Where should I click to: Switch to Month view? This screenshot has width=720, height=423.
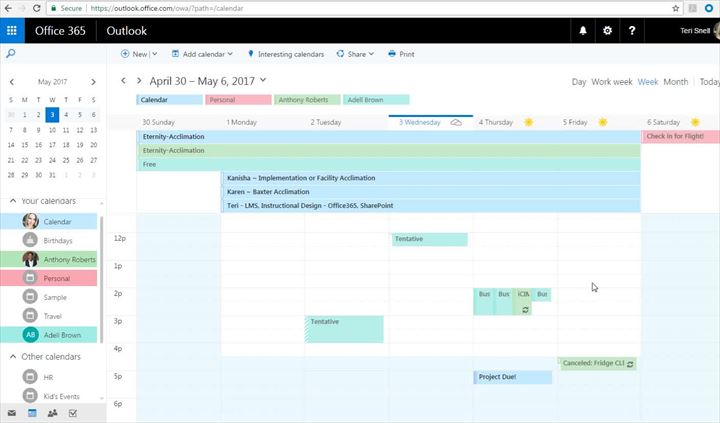676,82
